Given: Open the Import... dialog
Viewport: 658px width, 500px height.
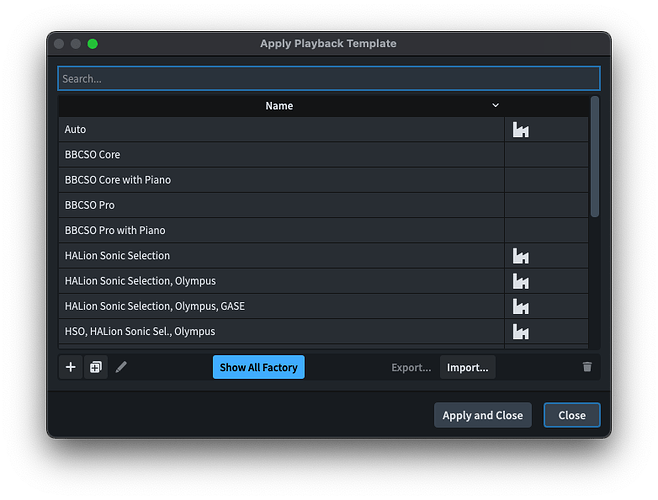Looking at the screenshot, I should coord(467,367).
